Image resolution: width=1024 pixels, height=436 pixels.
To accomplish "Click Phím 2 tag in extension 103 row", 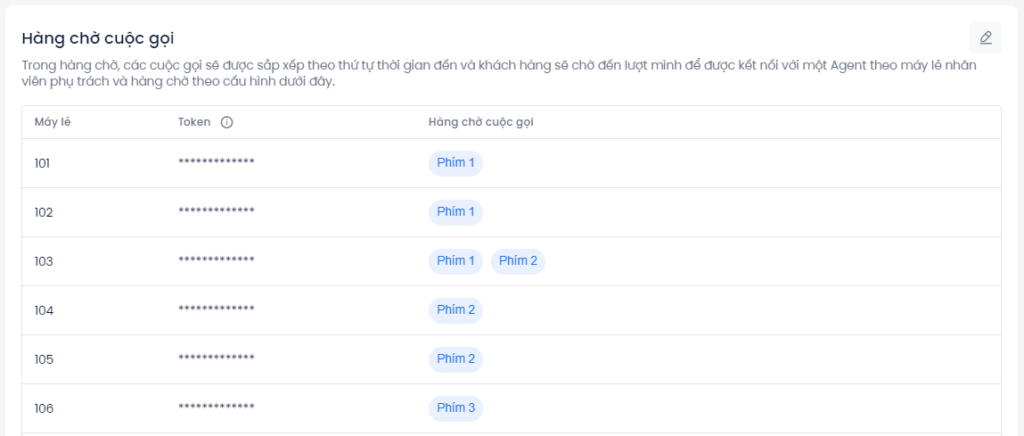I will coord(518,261).
